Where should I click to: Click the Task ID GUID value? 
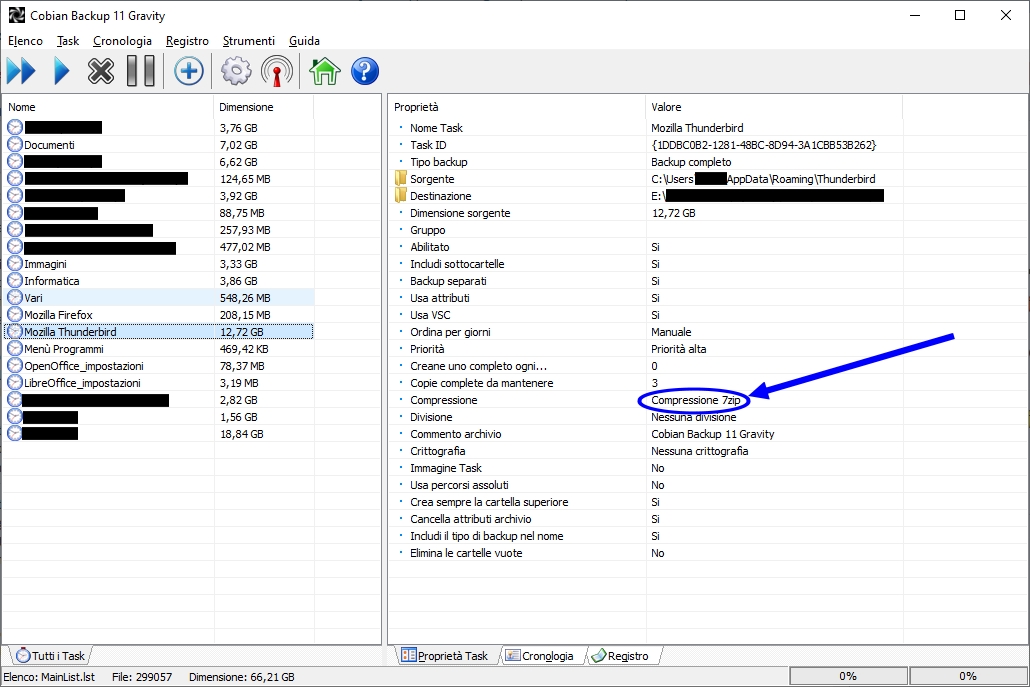pos(763,144)
